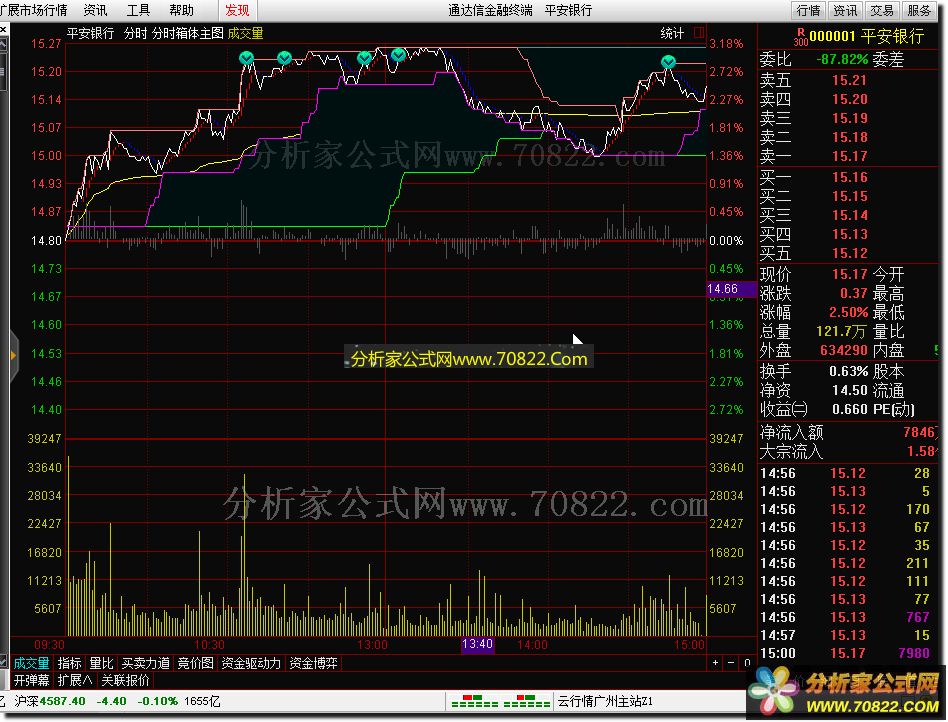Click the plus button to zoom chart
The width and height of the screenshot is (948, 722).
(x=715, y=663)
